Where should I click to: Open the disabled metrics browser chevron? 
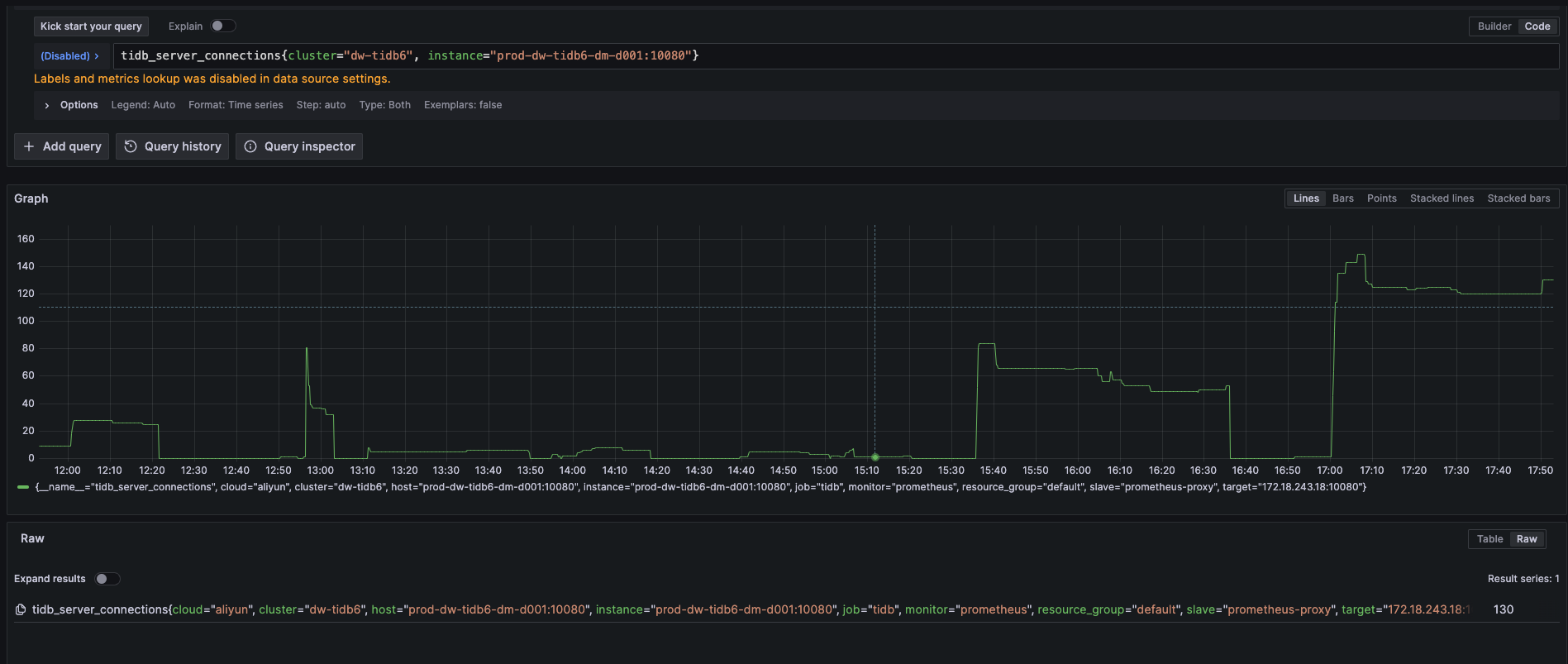tap(70, 56)
